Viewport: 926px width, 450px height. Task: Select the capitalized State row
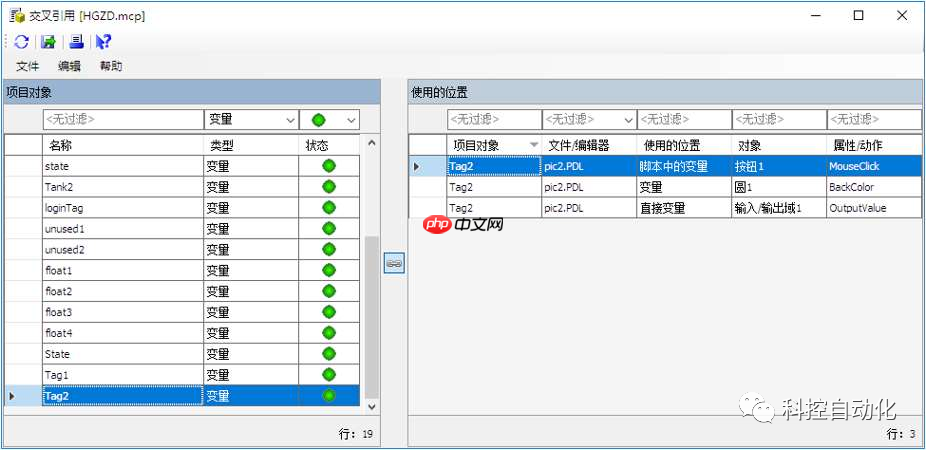pos(182,354)
